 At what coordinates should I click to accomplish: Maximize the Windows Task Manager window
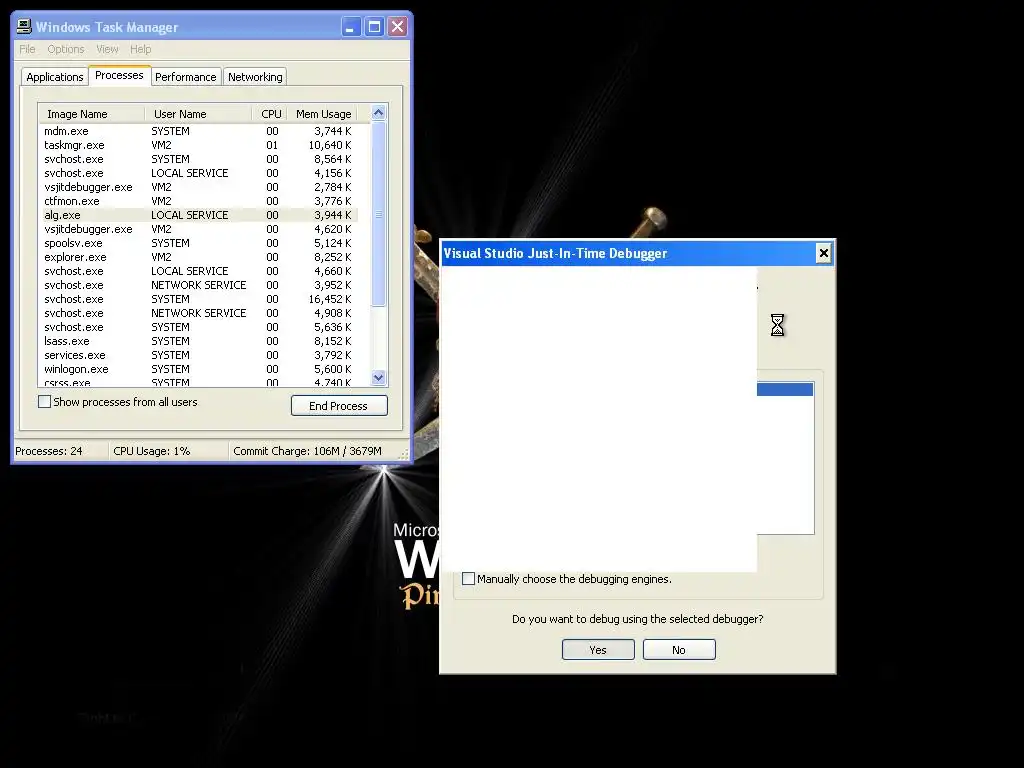tap(374, 27)
